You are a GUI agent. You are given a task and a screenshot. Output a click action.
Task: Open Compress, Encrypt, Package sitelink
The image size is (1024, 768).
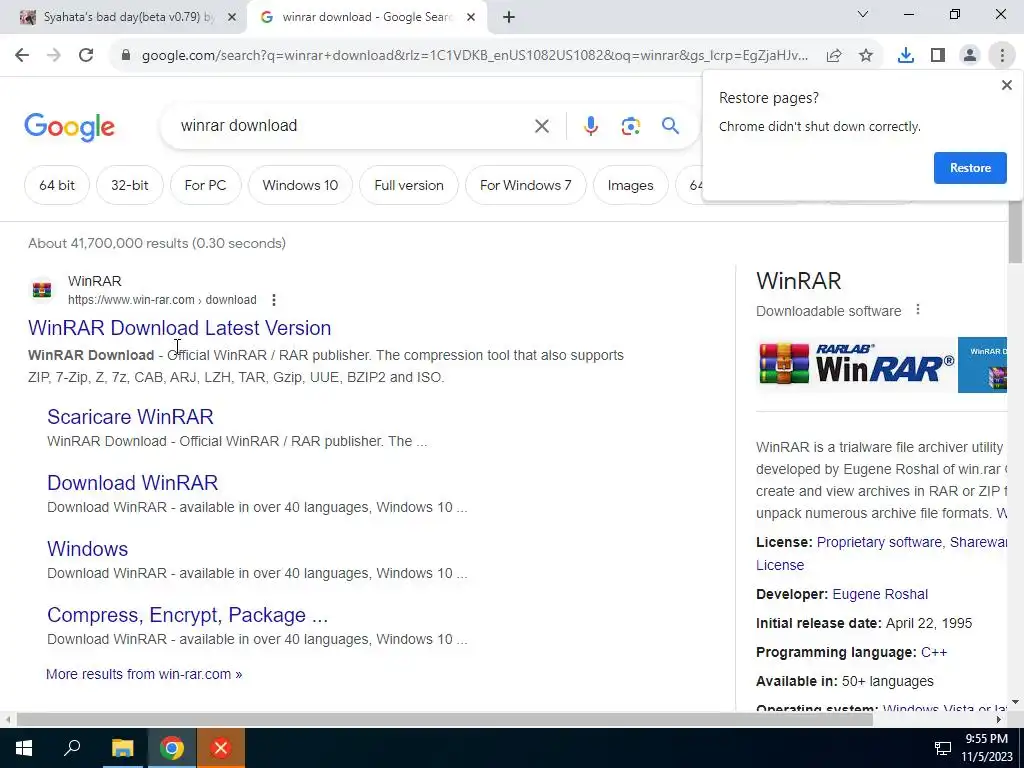tap(187, 615)
